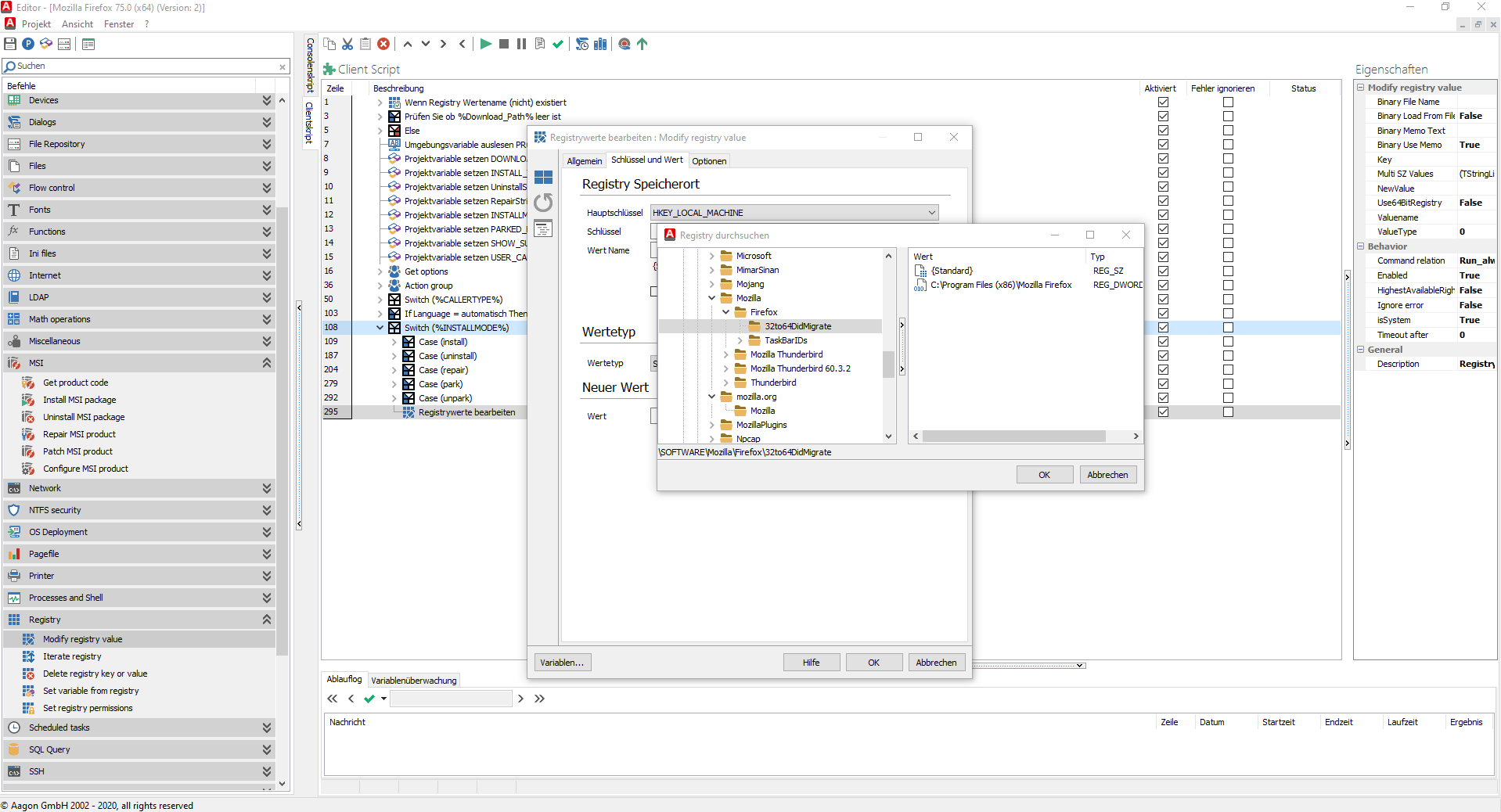Expand the Devices command category

click(267, 100)
